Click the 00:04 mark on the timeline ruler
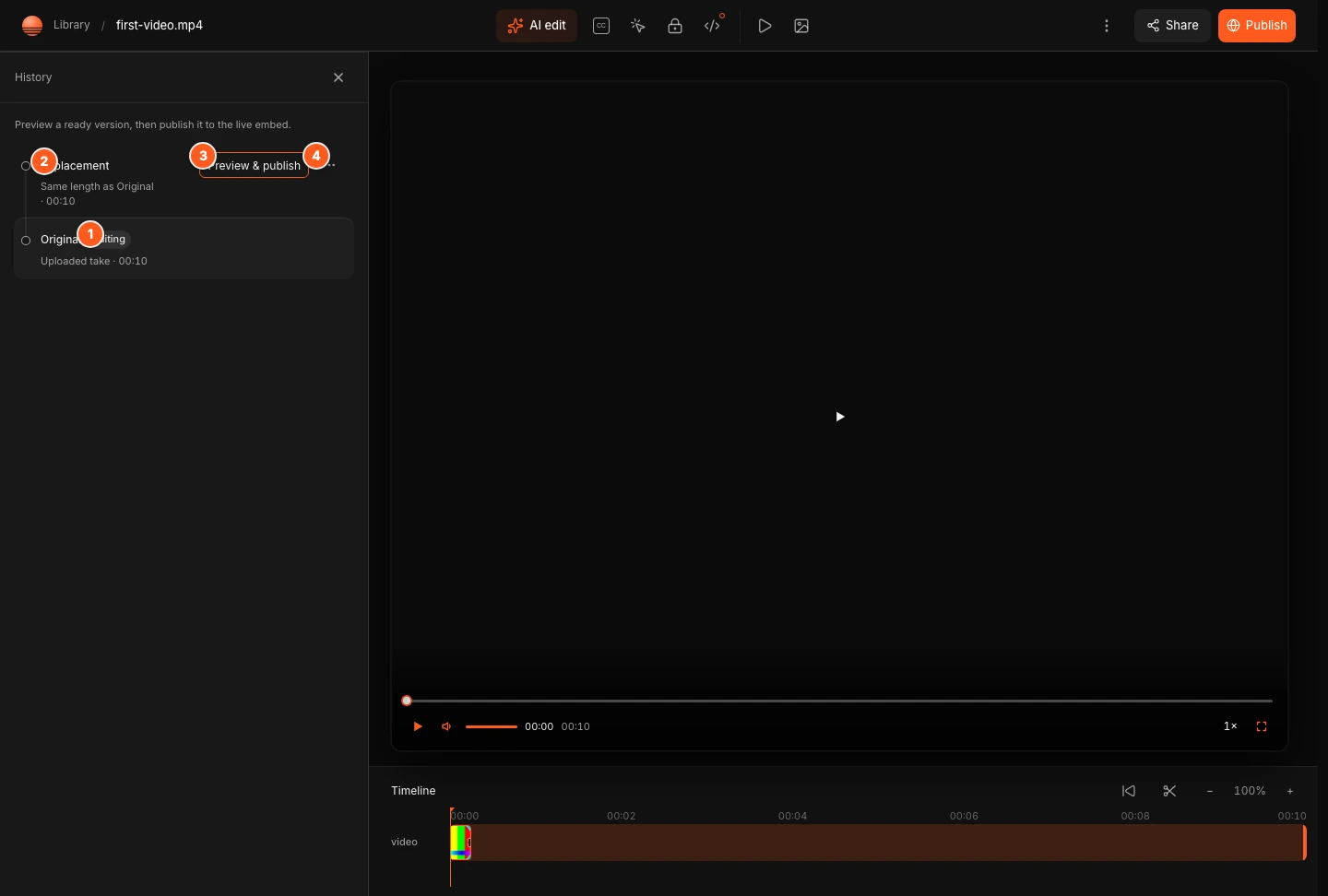 click(x=792, y=816)
